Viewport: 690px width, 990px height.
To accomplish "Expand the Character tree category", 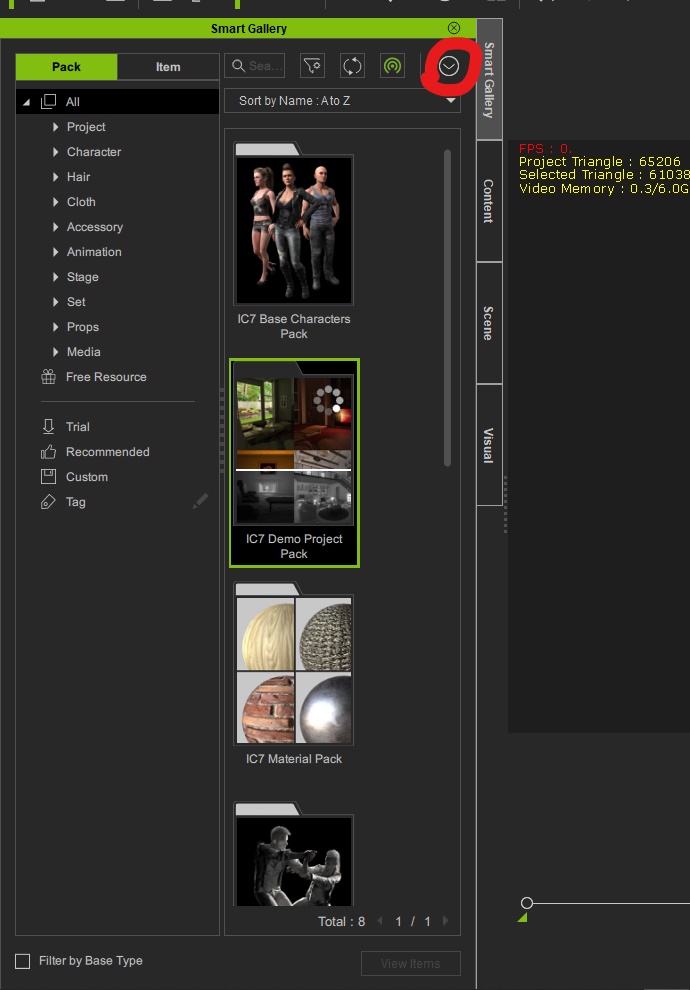I will coord(56,152).
